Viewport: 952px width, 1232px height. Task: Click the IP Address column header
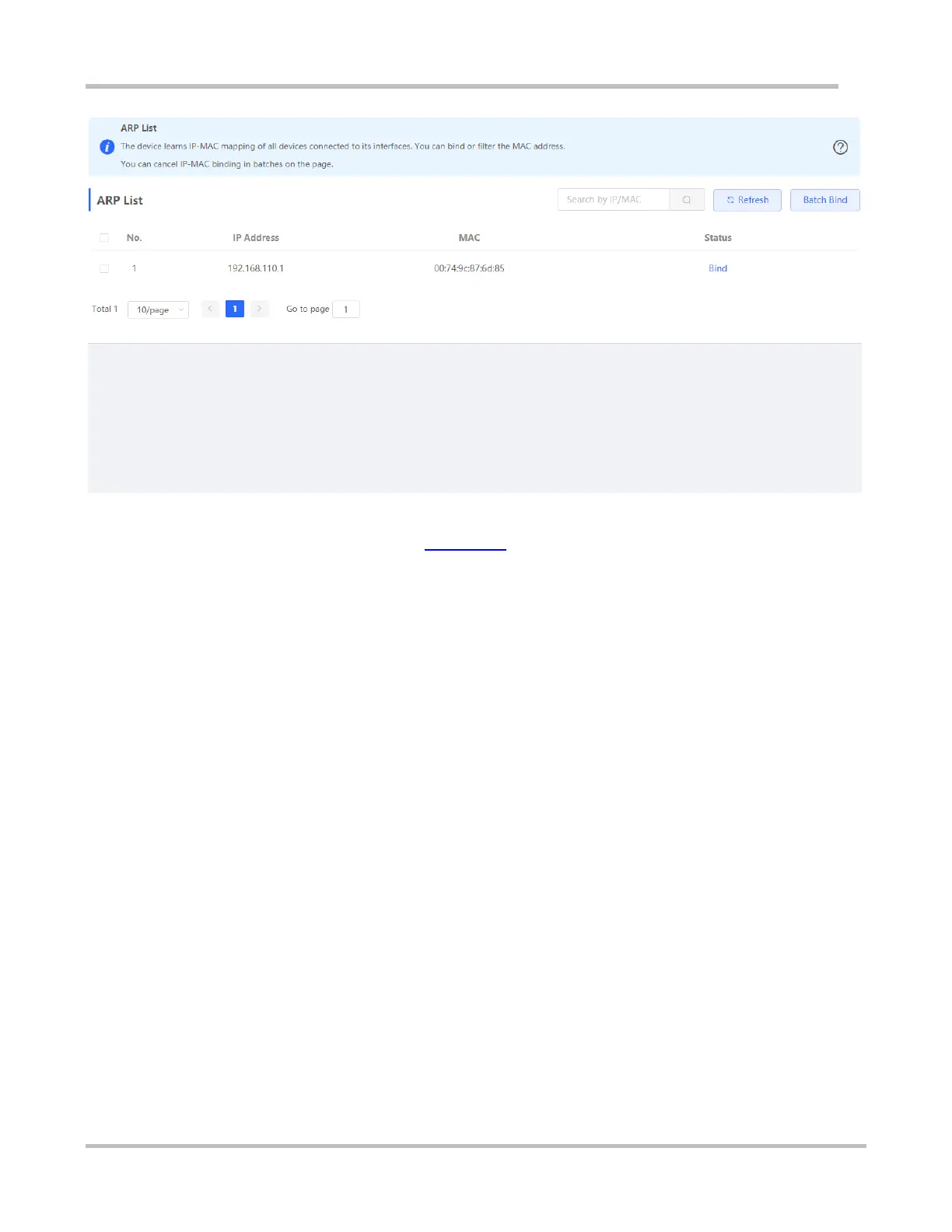pyautogui.click(x=256, y=238)
